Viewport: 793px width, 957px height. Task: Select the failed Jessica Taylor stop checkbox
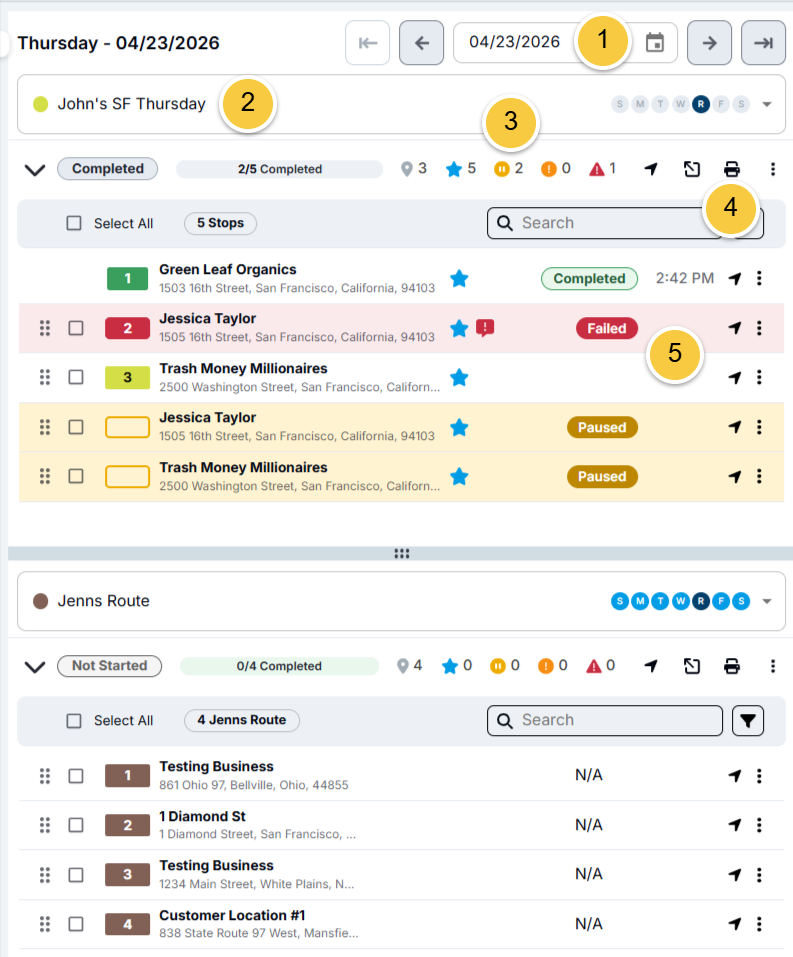76,328
